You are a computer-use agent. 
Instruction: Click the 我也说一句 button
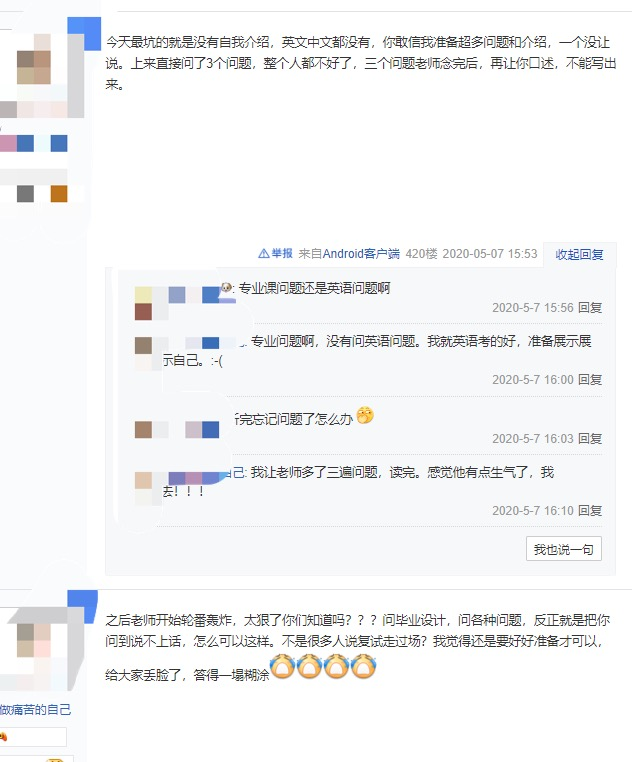tap(564, 549)
